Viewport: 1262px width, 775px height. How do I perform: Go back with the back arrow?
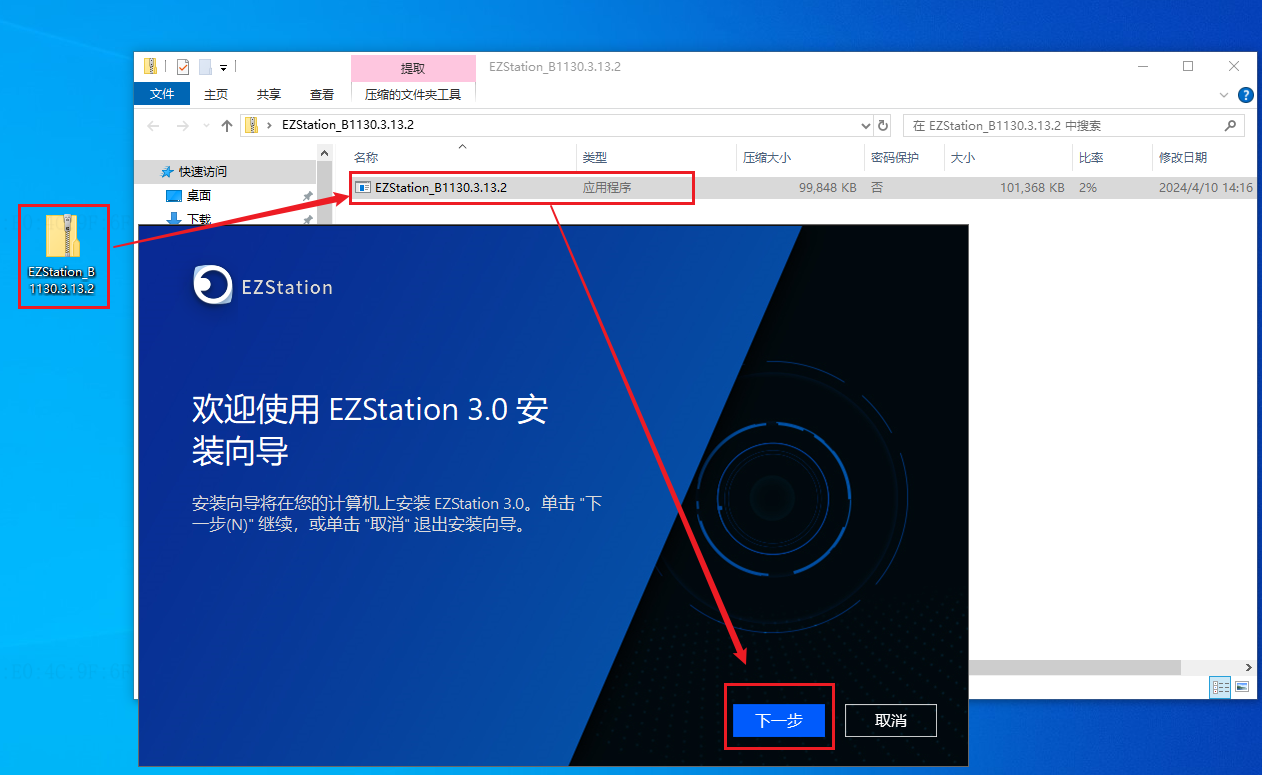pyautogui.click(x=152, y=125)
